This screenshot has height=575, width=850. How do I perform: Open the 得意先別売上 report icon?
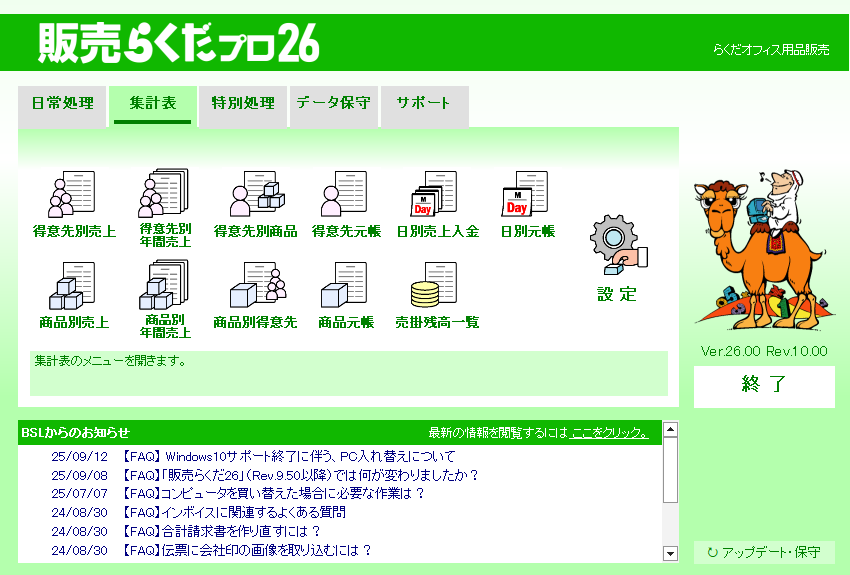click(x=73, y=196)
